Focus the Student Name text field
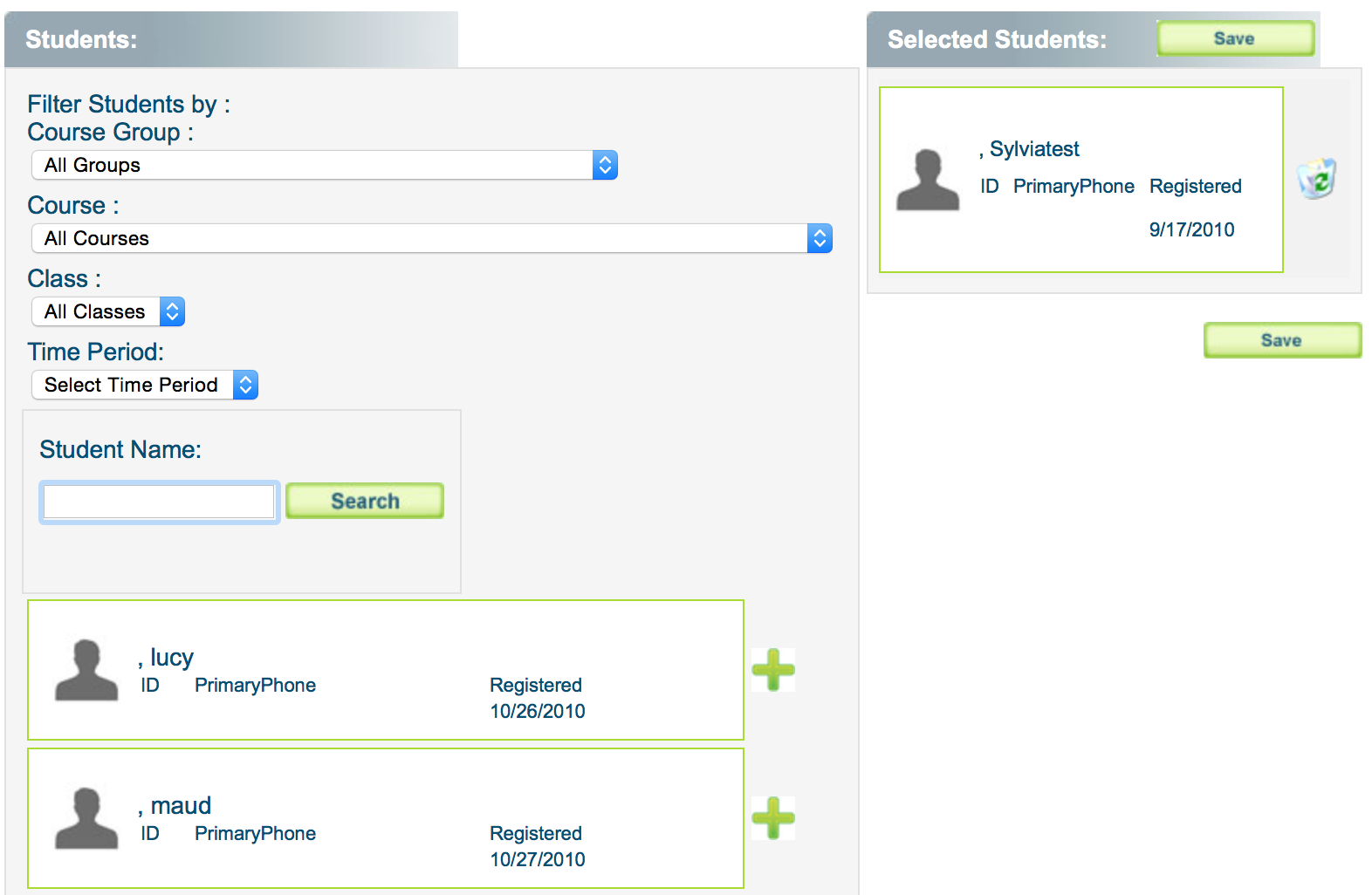This screenshot has height=895, width=1372. (159, 502)
